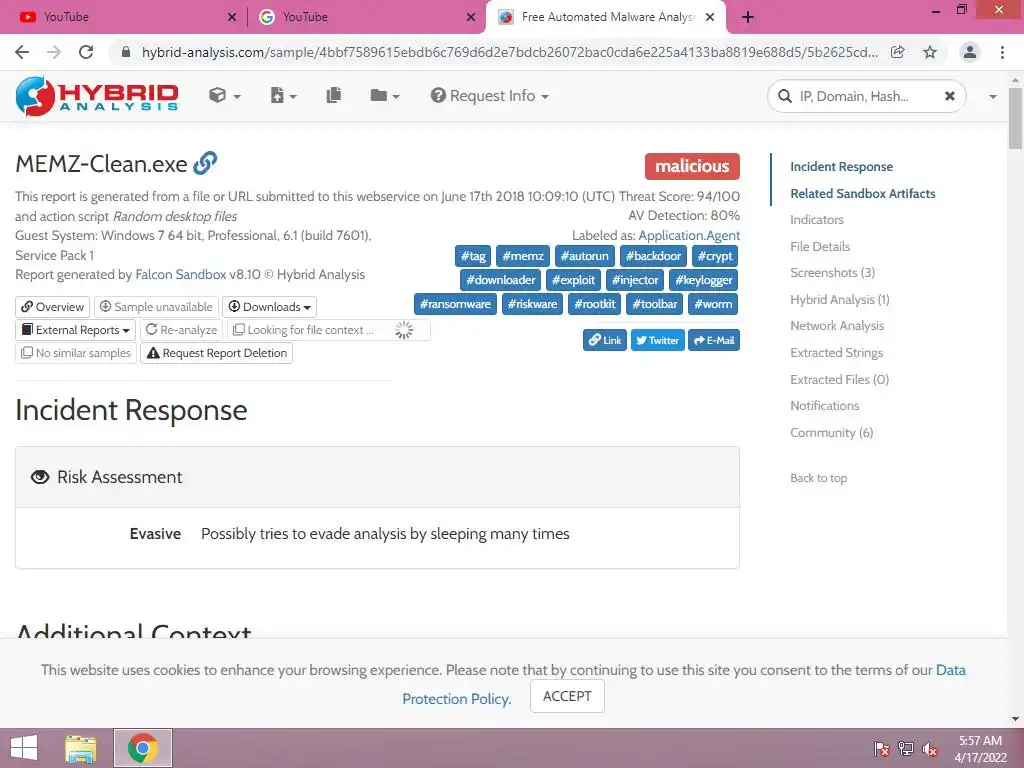Screen dimensions: 1024x768
Task: Clear the search field with the X icon
Action: (950, 97)
